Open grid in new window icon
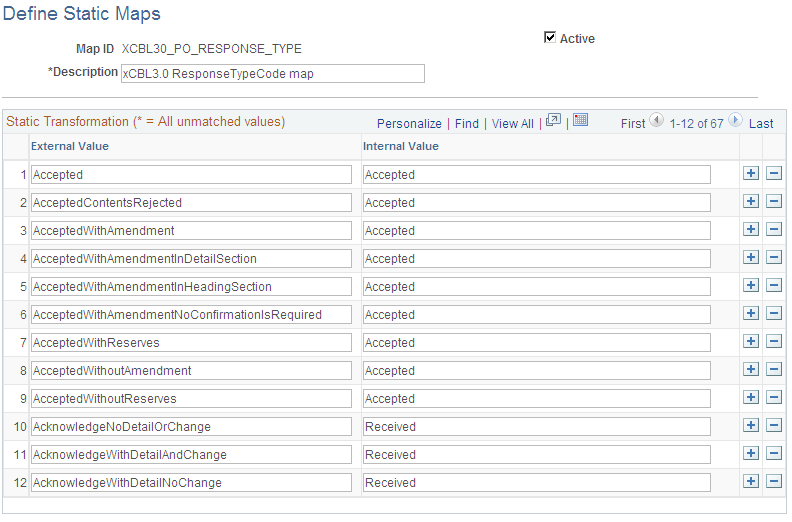 [x=553, y=120]
